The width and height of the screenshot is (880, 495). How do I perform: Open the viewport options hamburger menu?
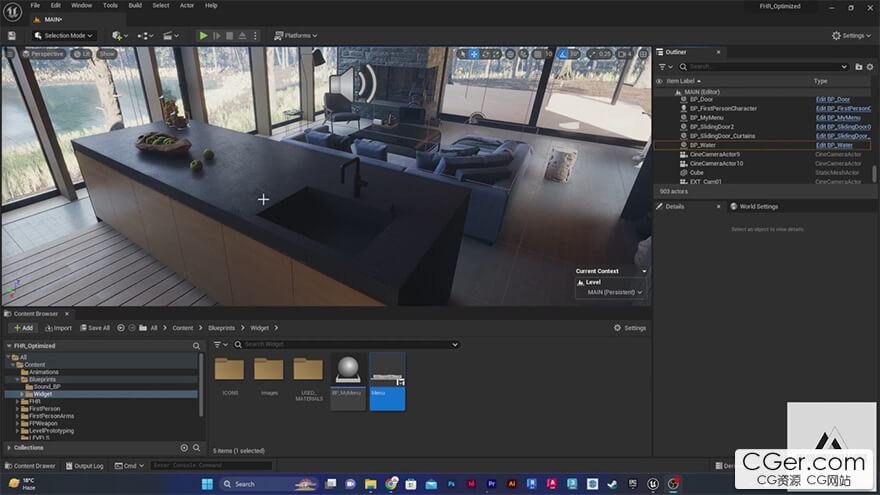pyautogui.click(x=10, y=54)
